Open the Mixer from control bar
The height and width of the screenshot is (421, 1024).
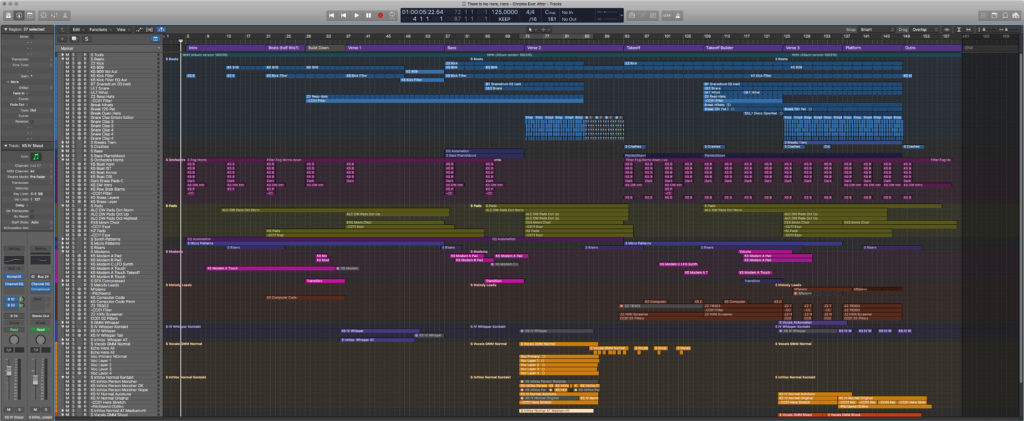click(x=54, y=14)
